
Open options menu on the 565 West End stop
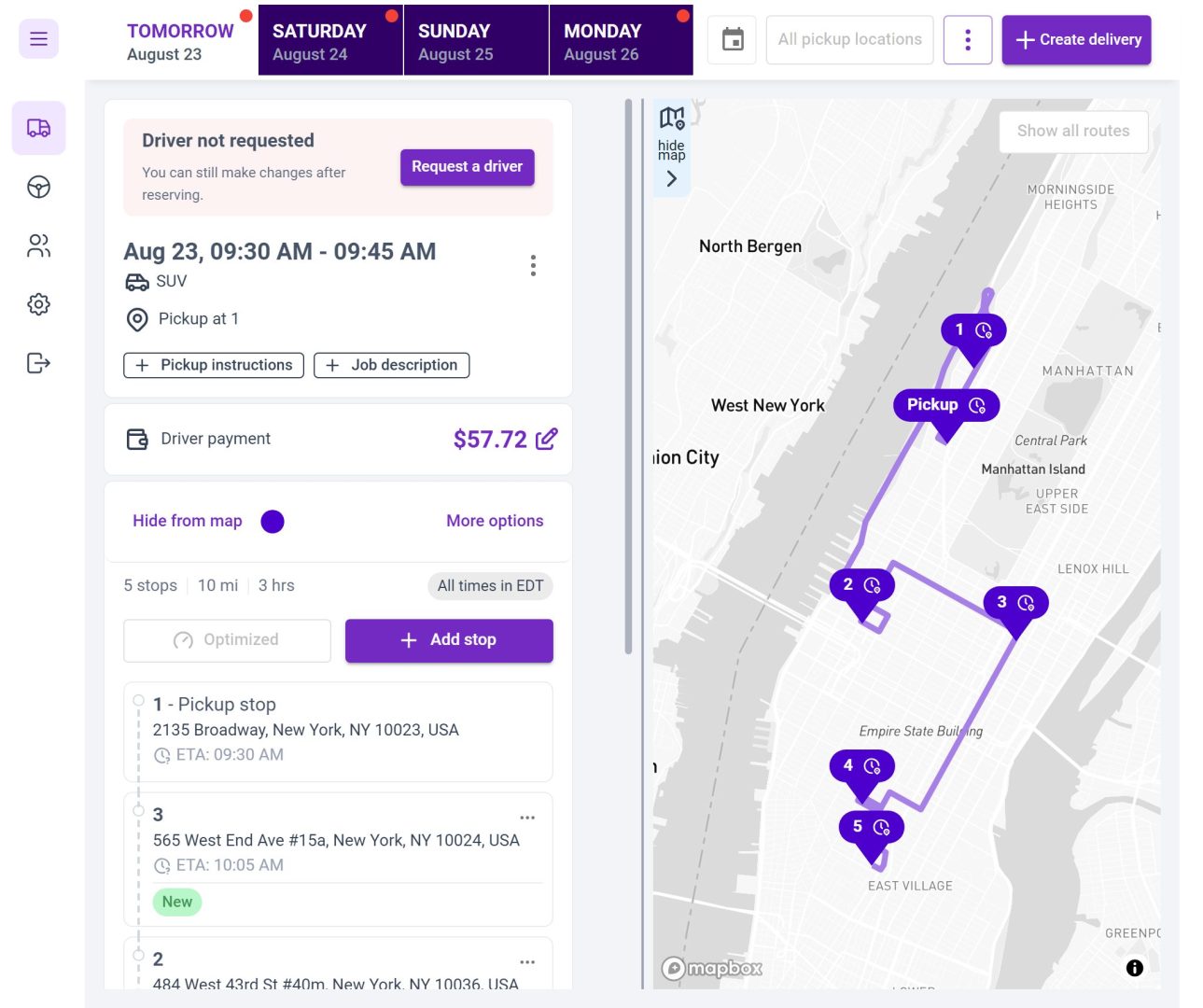[528, 817]
